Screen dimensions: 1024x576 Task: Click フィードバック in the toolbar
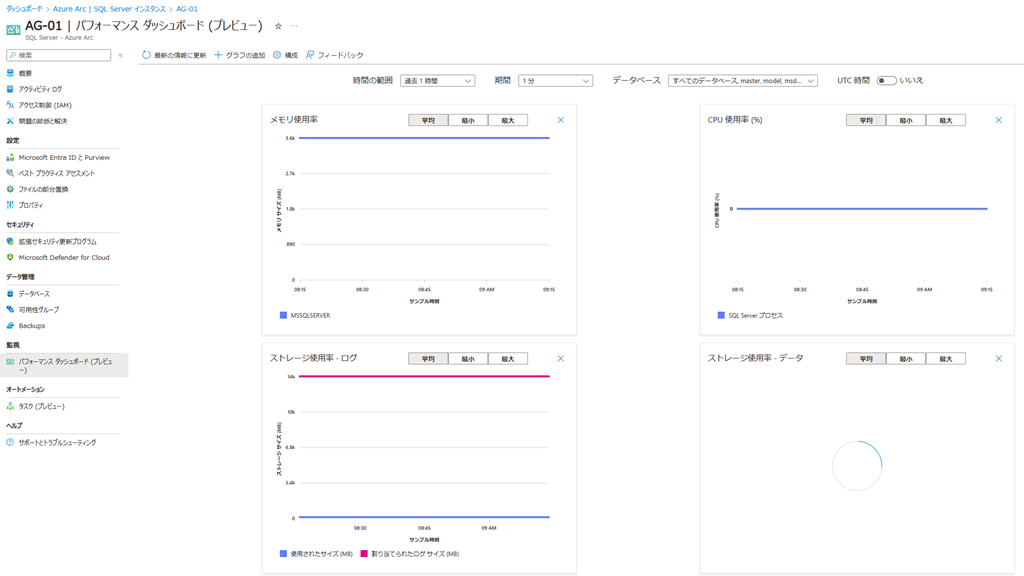tap(334, 55)
